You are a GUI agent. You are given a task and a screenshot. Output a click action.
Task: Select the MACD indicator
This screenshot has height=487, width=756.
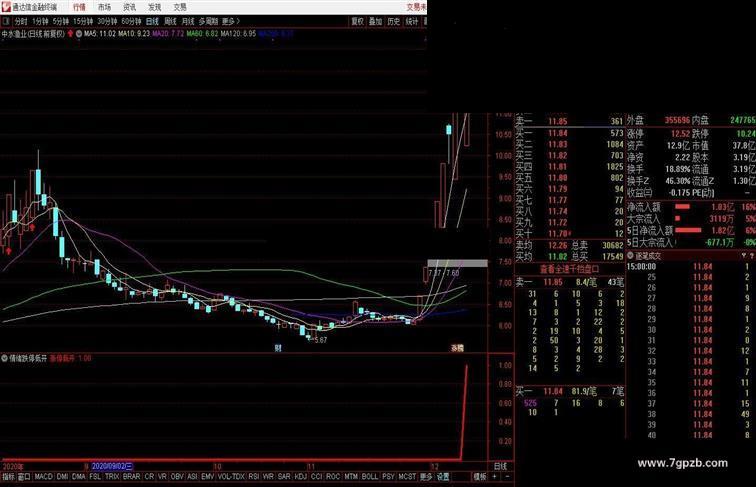(43, 477)
